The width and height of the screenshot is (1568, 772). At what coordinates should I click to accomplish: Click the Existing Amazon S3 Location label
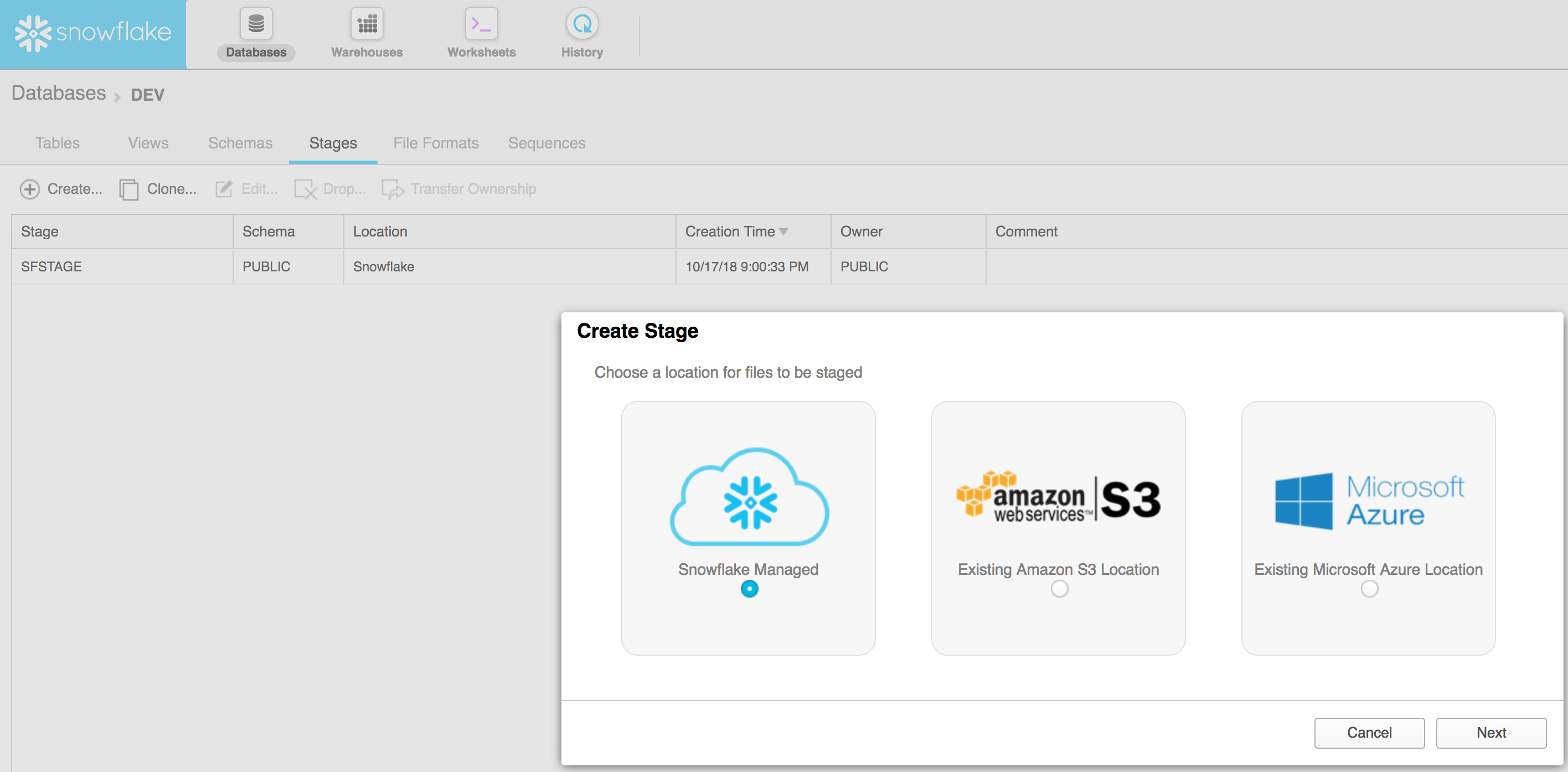pos(1058,569)
